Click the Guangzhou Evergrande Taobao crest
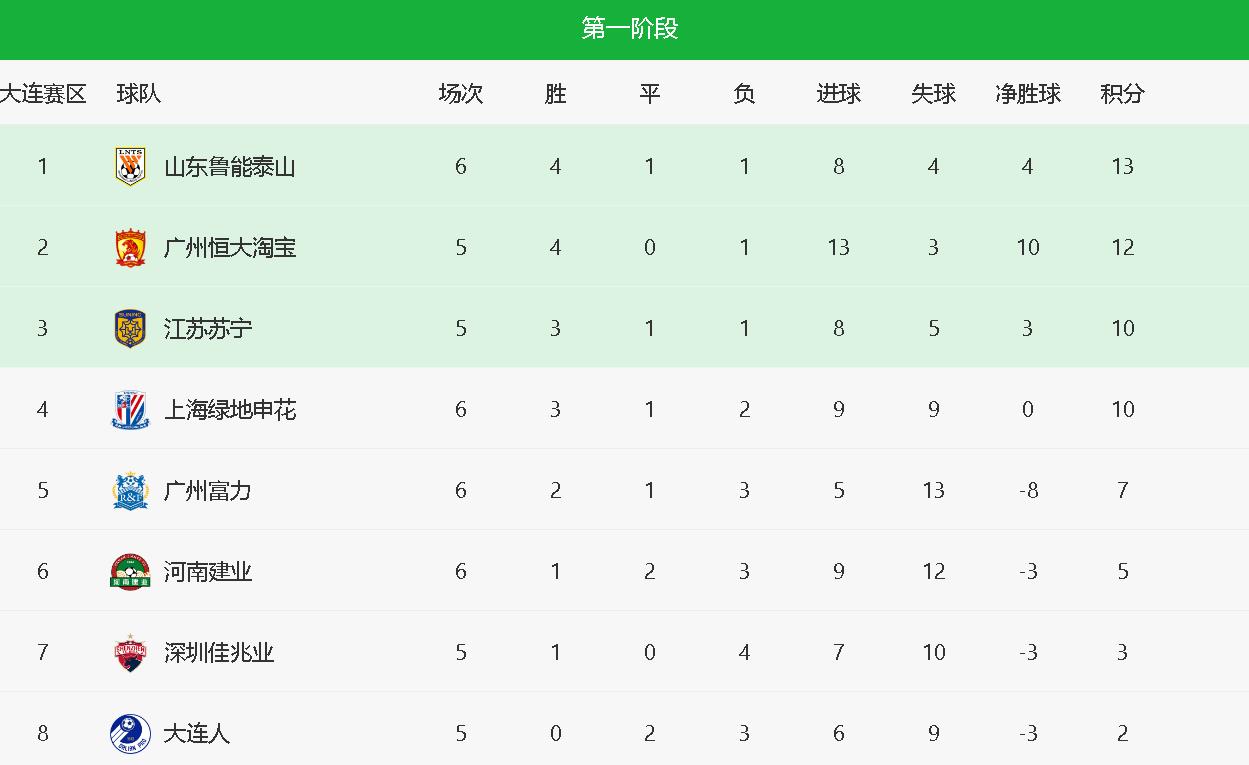The image size is (1249, 765). click(x=130, y=247)
